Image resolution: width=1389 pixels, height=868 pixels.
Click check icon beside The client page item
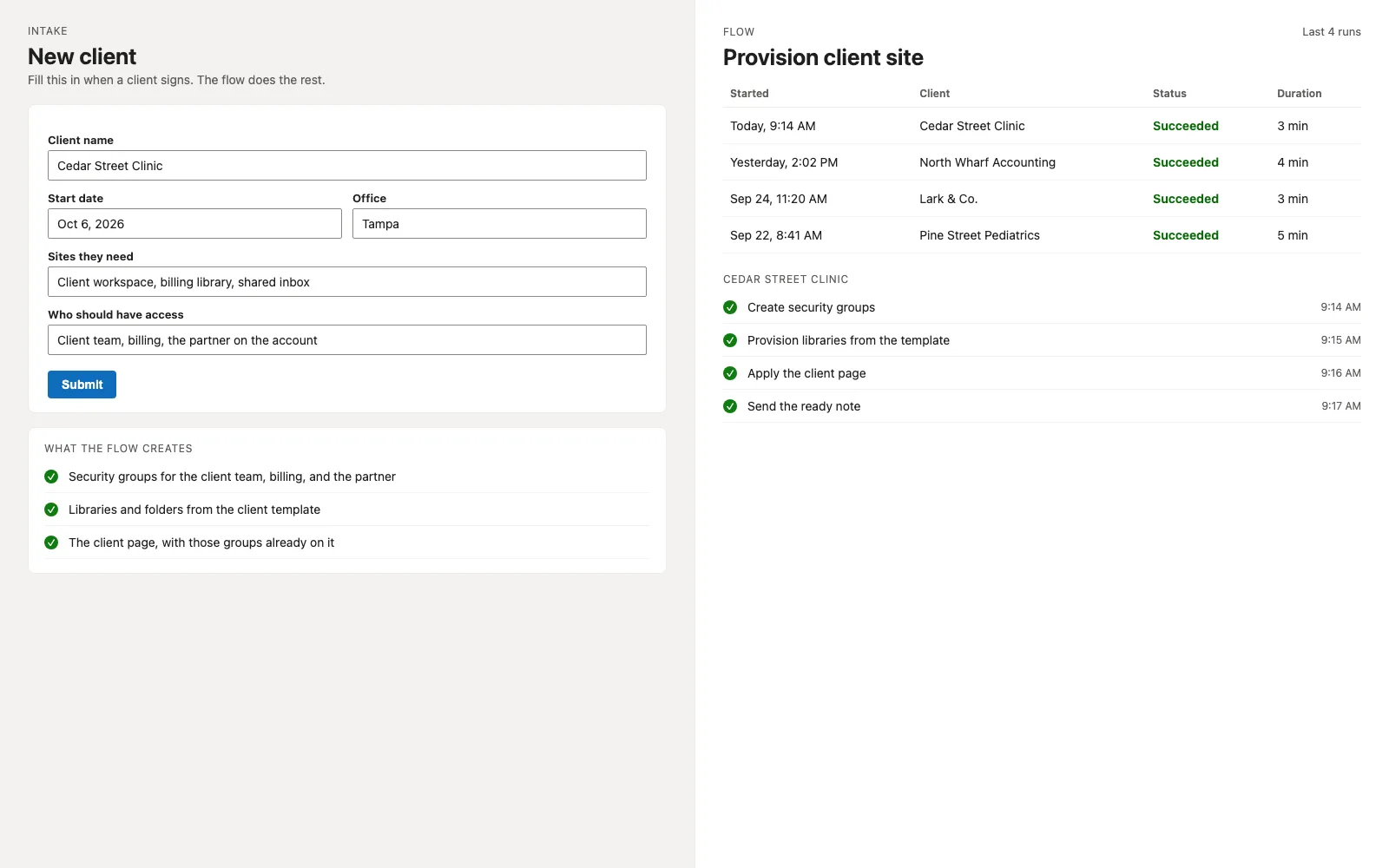pos(51,542)
